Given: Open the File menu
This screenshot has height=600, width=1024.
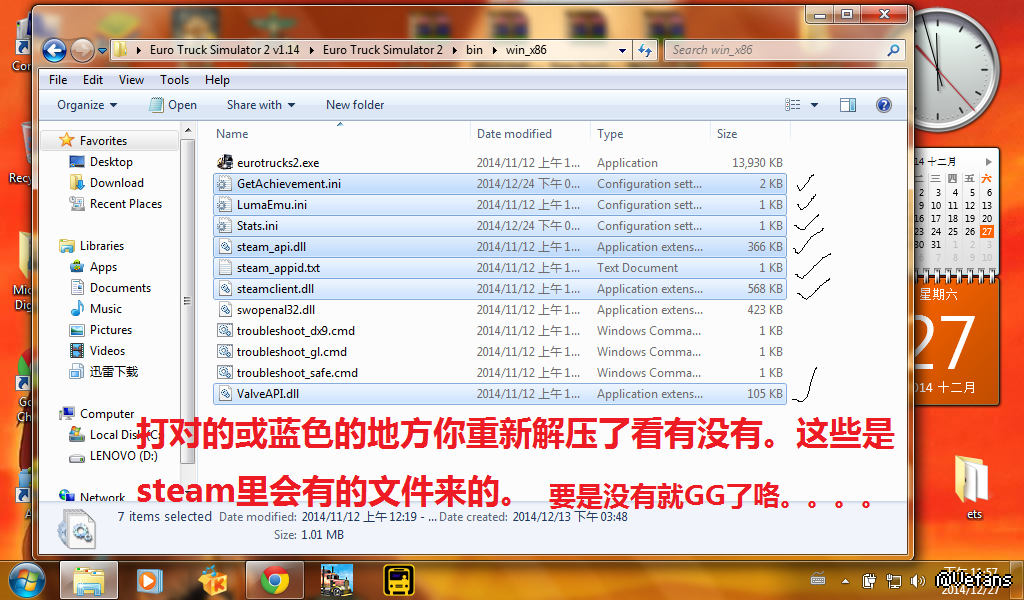Looking at the screenshot, I should point(58,80).
